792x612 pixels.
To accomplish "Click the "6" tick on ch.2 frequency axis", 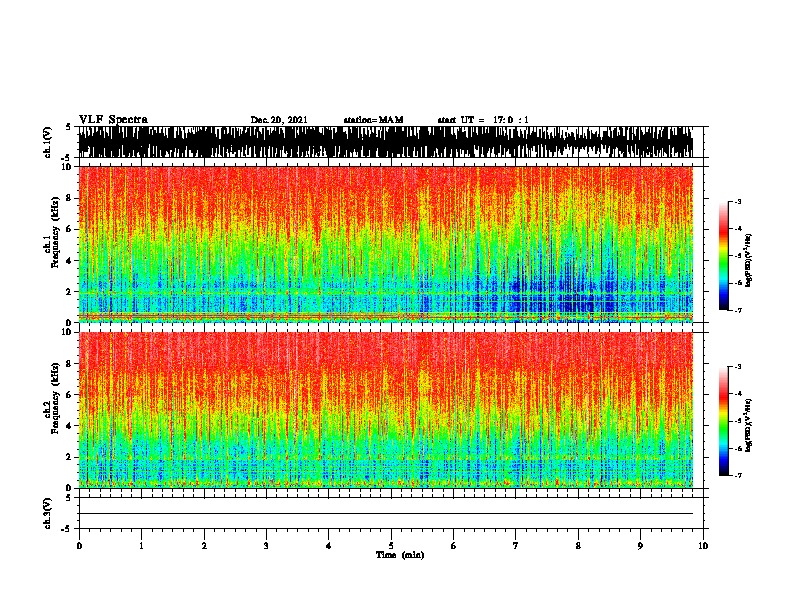I will click(x=69, y=395).
